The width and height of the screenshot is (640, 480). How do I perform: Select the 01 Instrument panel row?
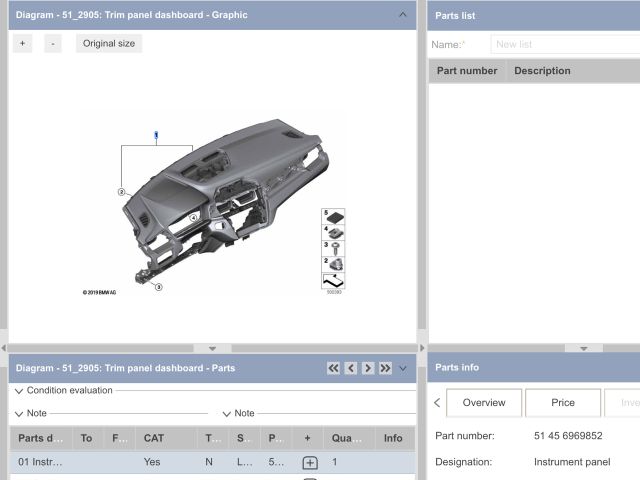(x=41, y=463)
